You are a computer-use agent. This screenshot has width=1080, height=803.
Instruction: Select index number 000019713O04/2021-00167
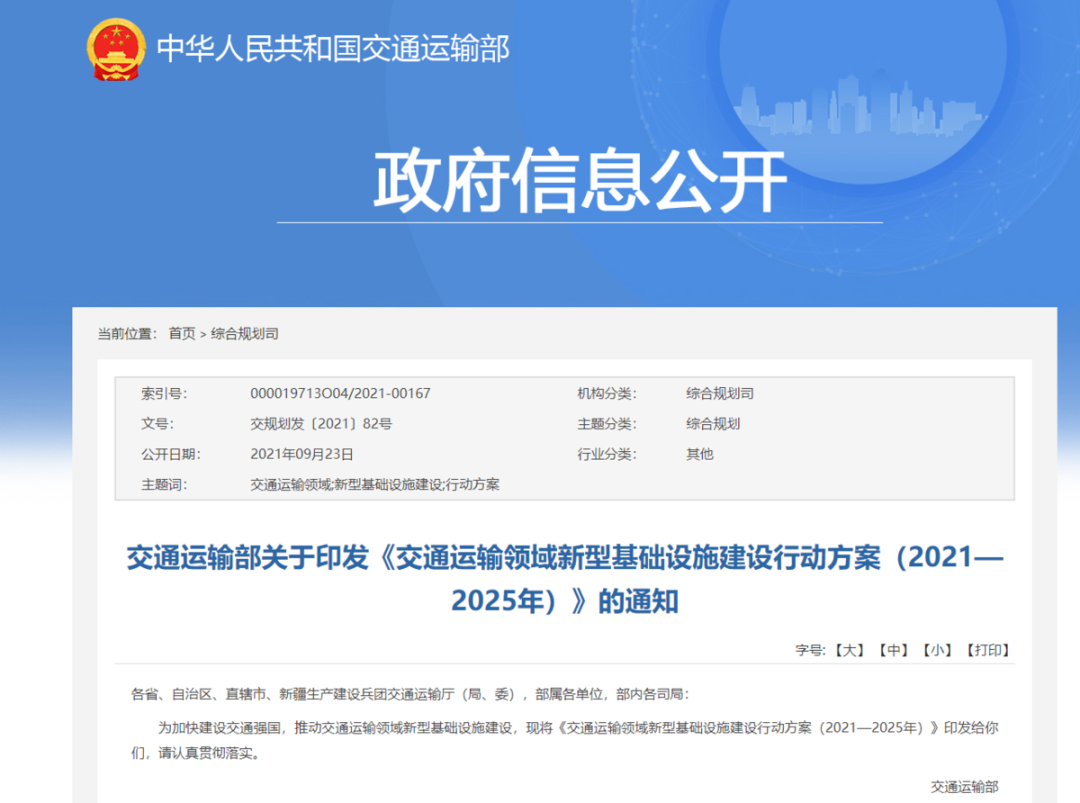click(340, 393)
